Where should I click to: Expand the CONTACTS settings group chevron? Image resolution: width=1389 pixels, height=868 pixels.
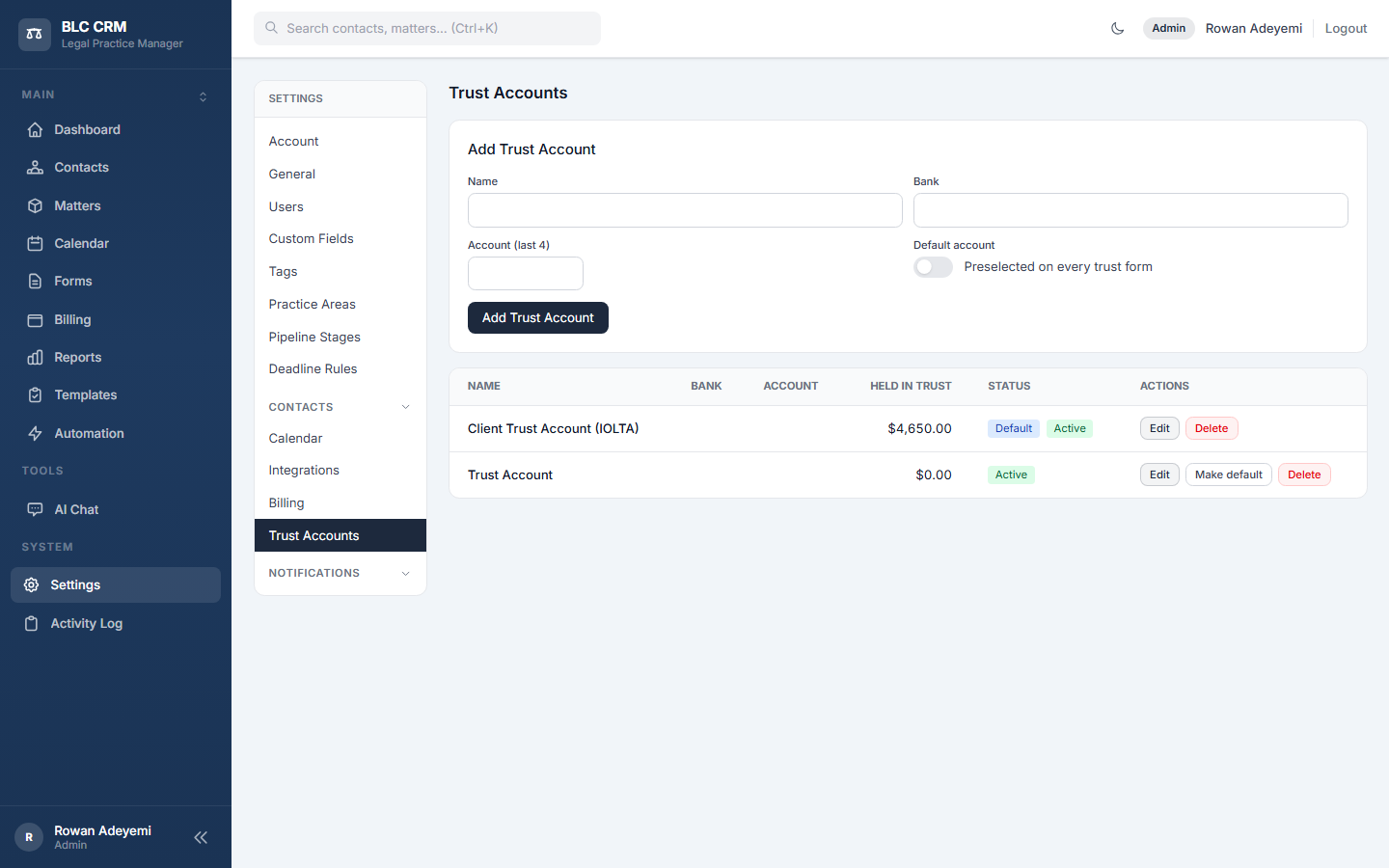click(405, 407)
